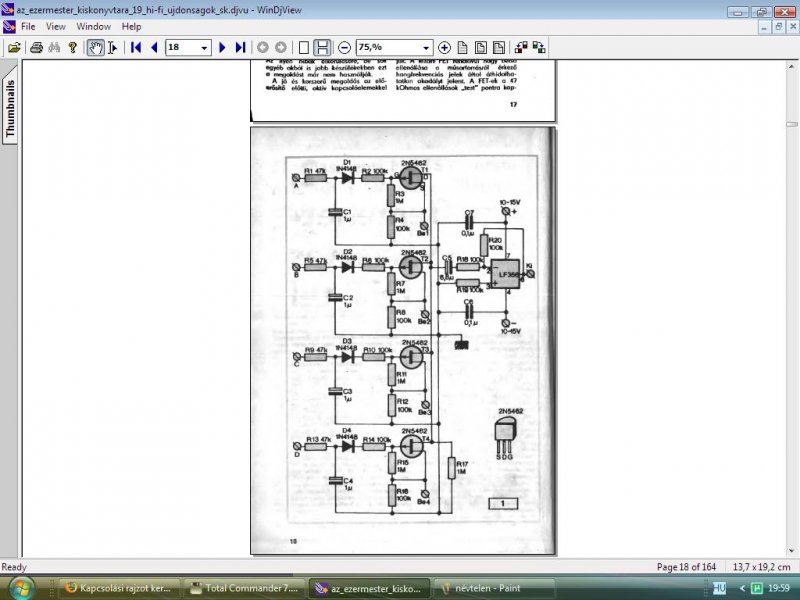
Task: Go to the next page
Action: (222, 47)
